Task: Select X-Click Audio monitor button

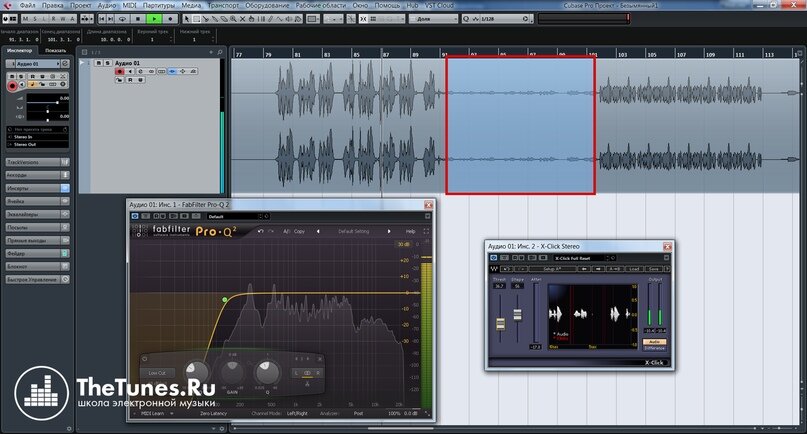Action: point(655,342)
